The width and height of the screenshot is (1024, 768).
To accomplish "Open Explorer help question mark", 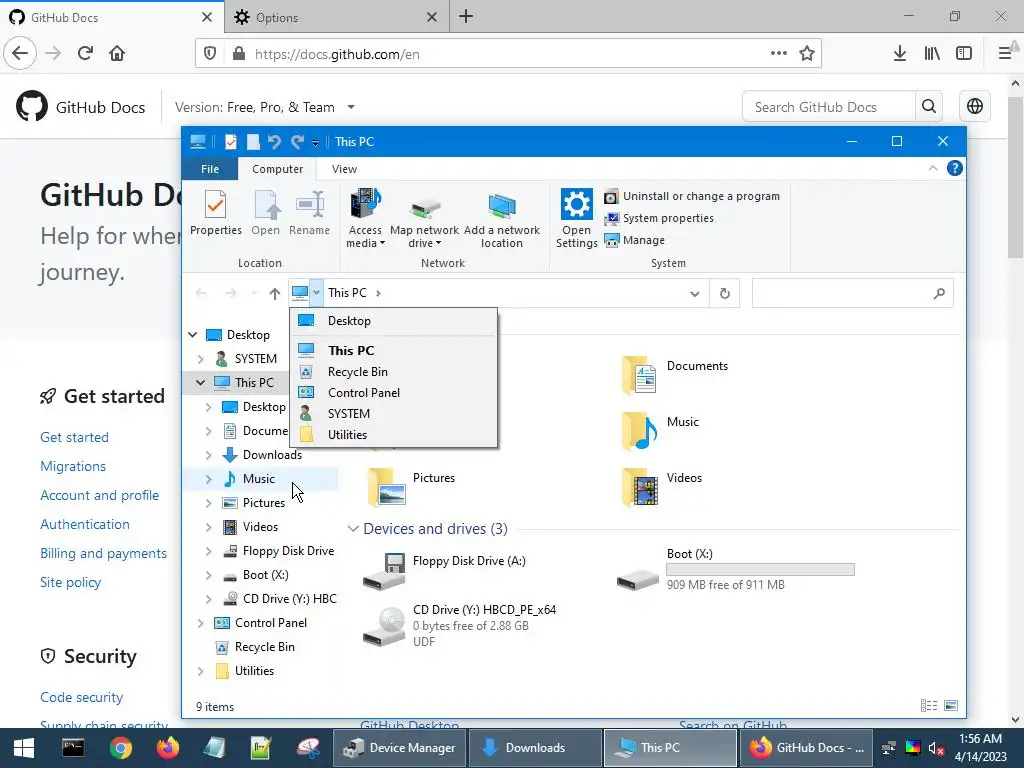I will (x=954, y=168).
